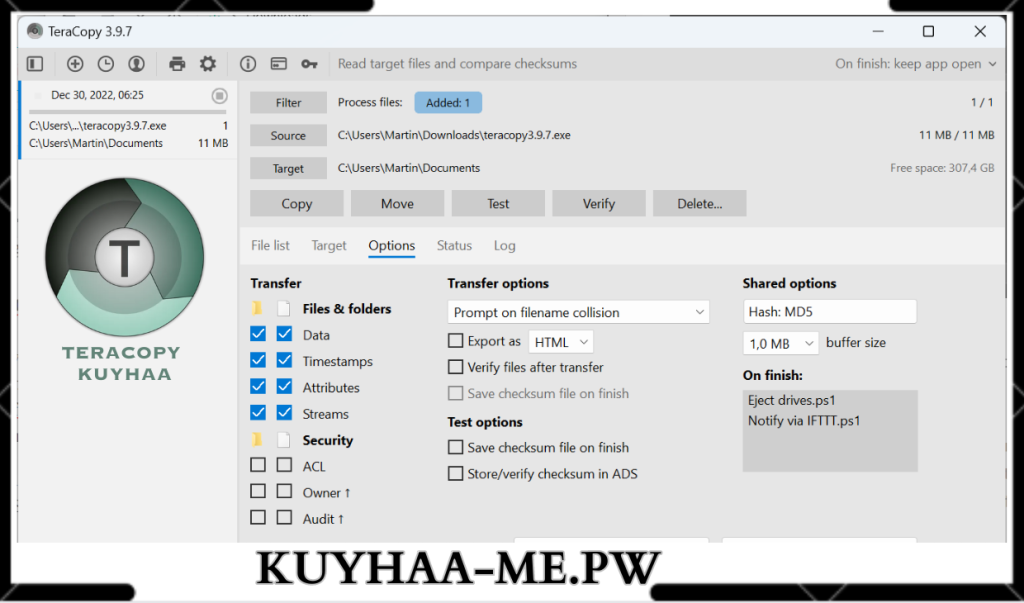Click the Move button

pos(397,204)
